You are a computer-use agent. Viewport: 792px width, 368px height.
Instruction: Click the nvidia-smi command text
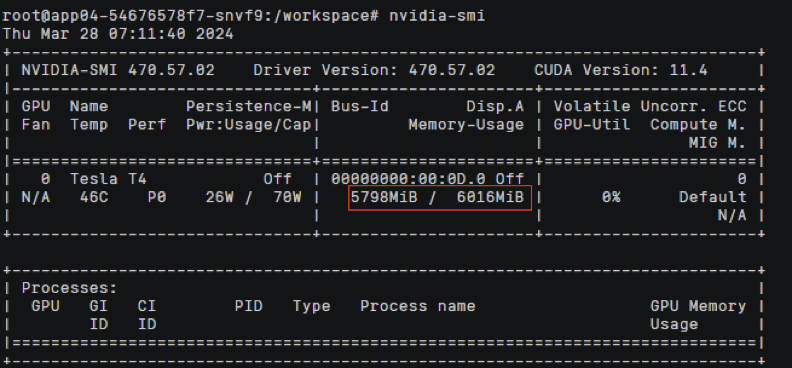(x=437, y=16)
